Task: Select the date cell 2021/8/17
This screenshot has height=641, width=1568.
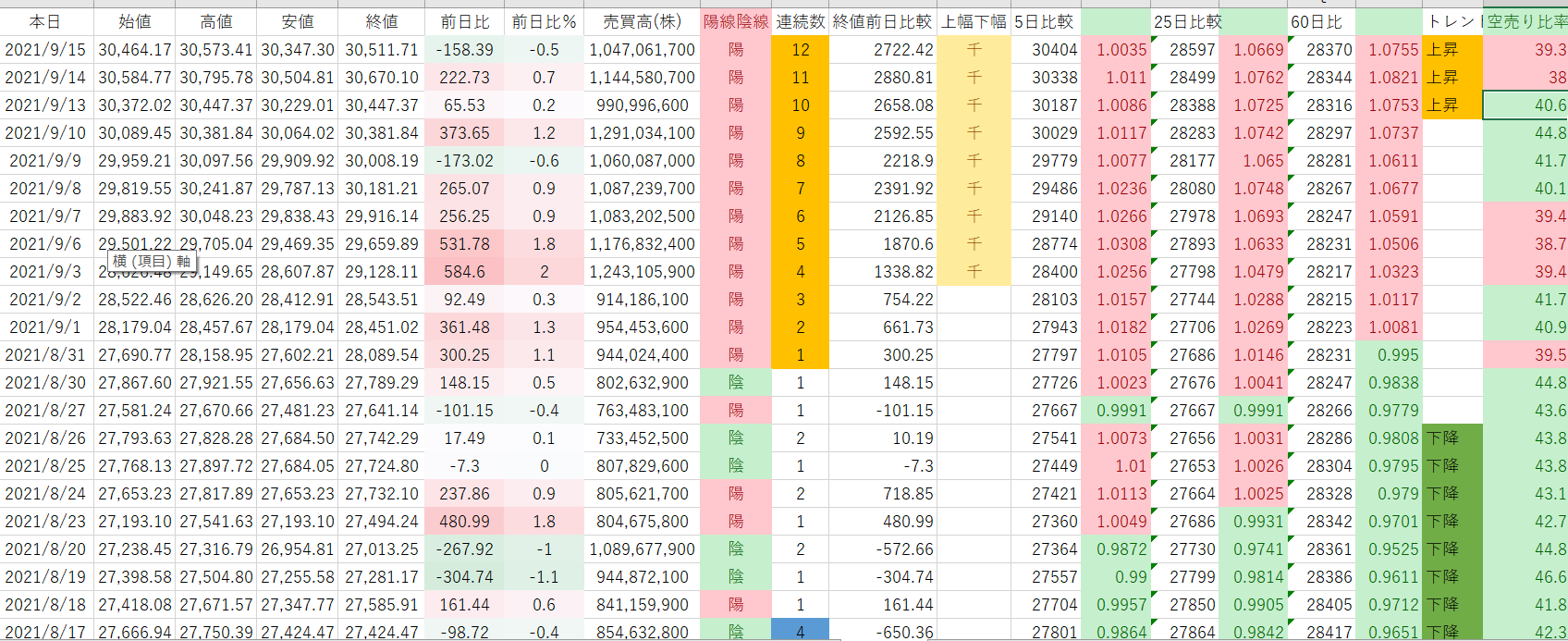Action: (x=46, y=632)
